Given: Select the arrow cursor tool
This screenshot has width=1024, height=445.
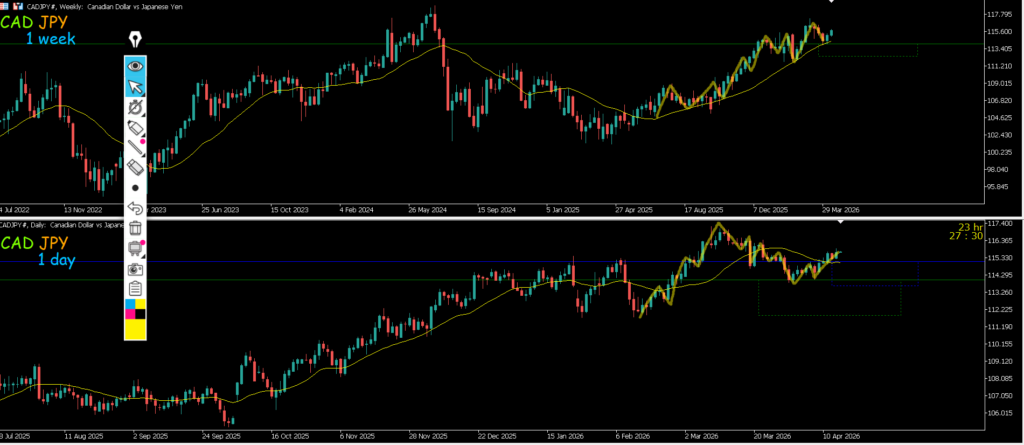Looking at the screenshot, I should tap(136, 87).
